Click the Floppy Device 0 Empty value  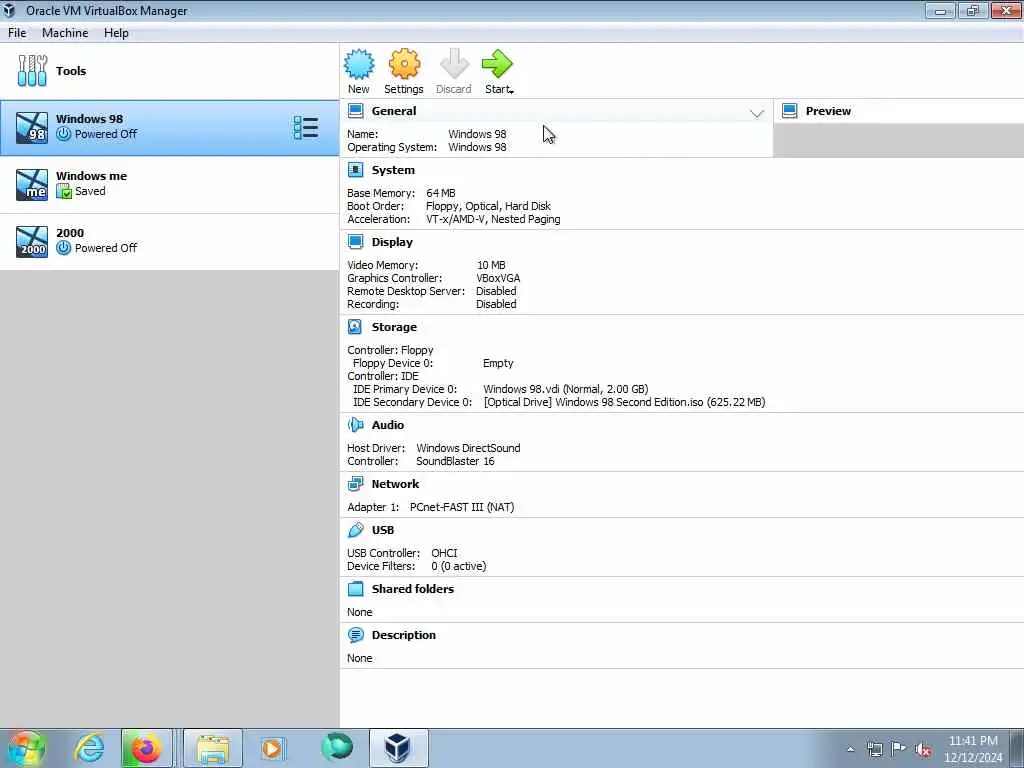[x=498, y=363]
